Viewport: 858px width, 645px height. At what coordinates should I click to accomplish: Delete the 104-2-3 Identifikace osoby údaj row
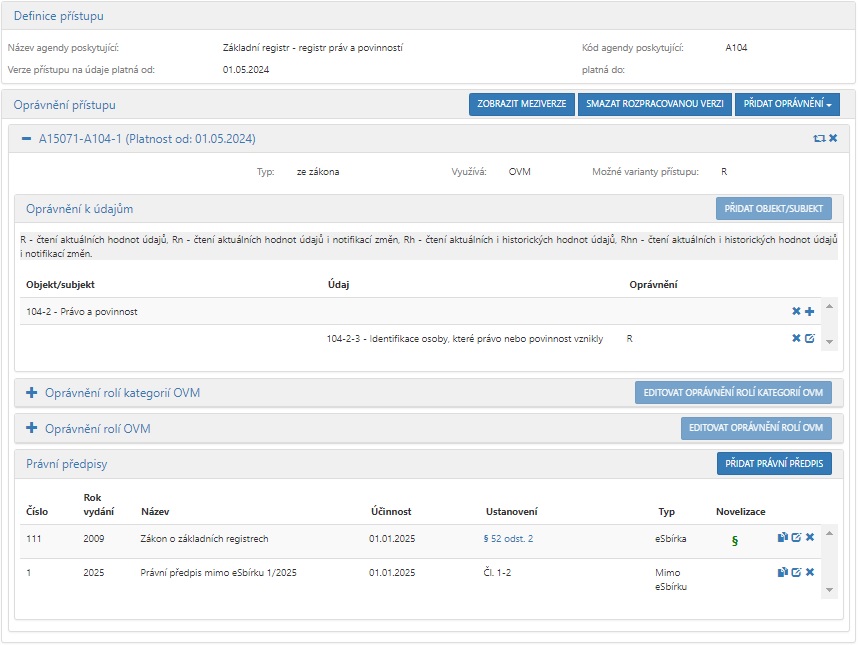[x=796, y=339]
